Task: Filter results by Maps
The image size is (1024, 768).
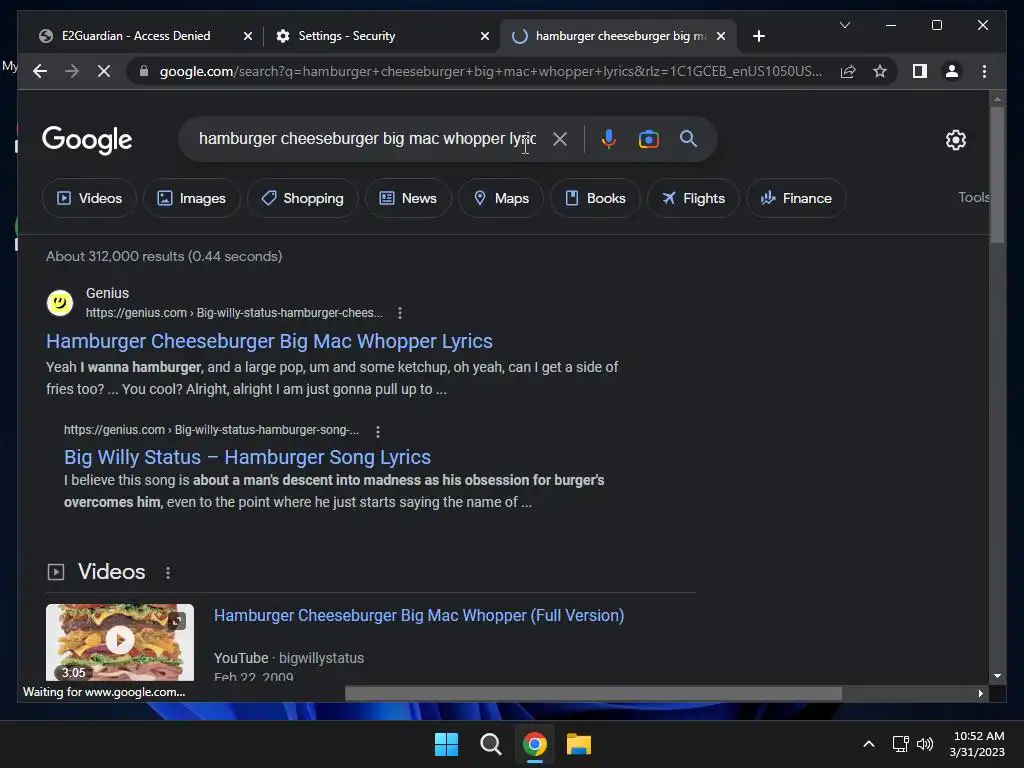Action: click(x=501, y=198)
